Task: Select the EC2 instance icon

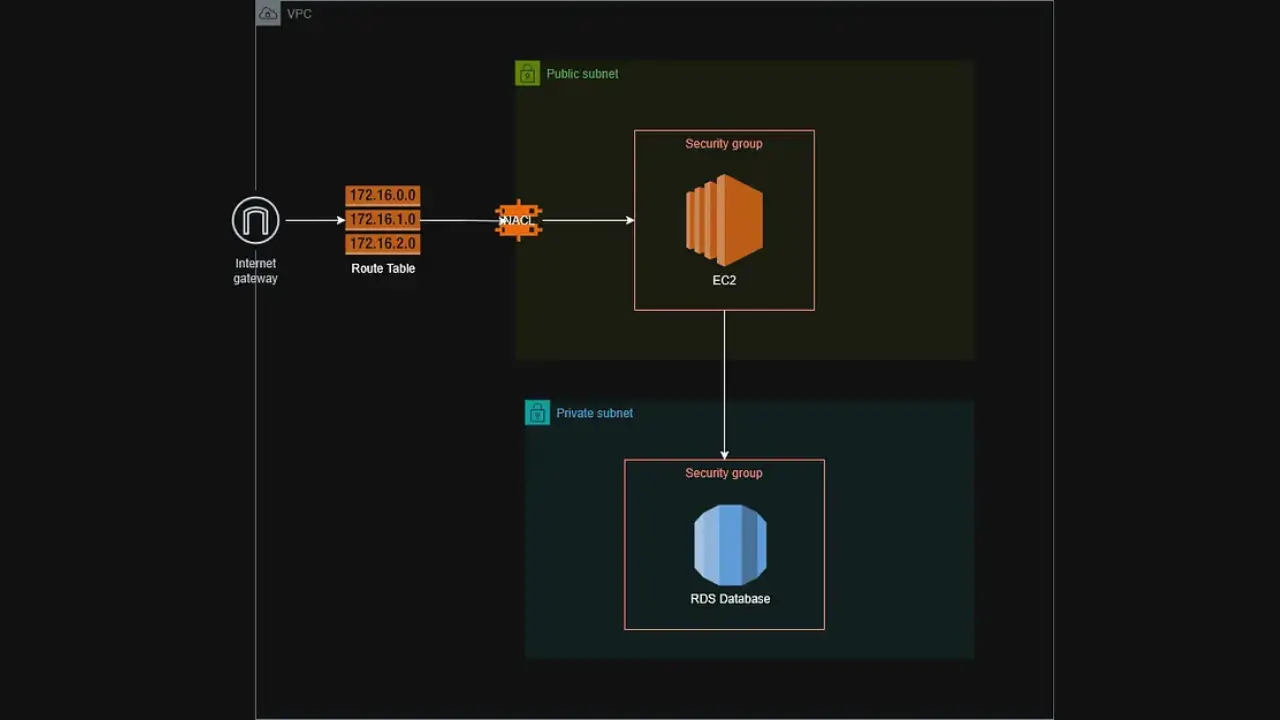Action: (724, 220)
